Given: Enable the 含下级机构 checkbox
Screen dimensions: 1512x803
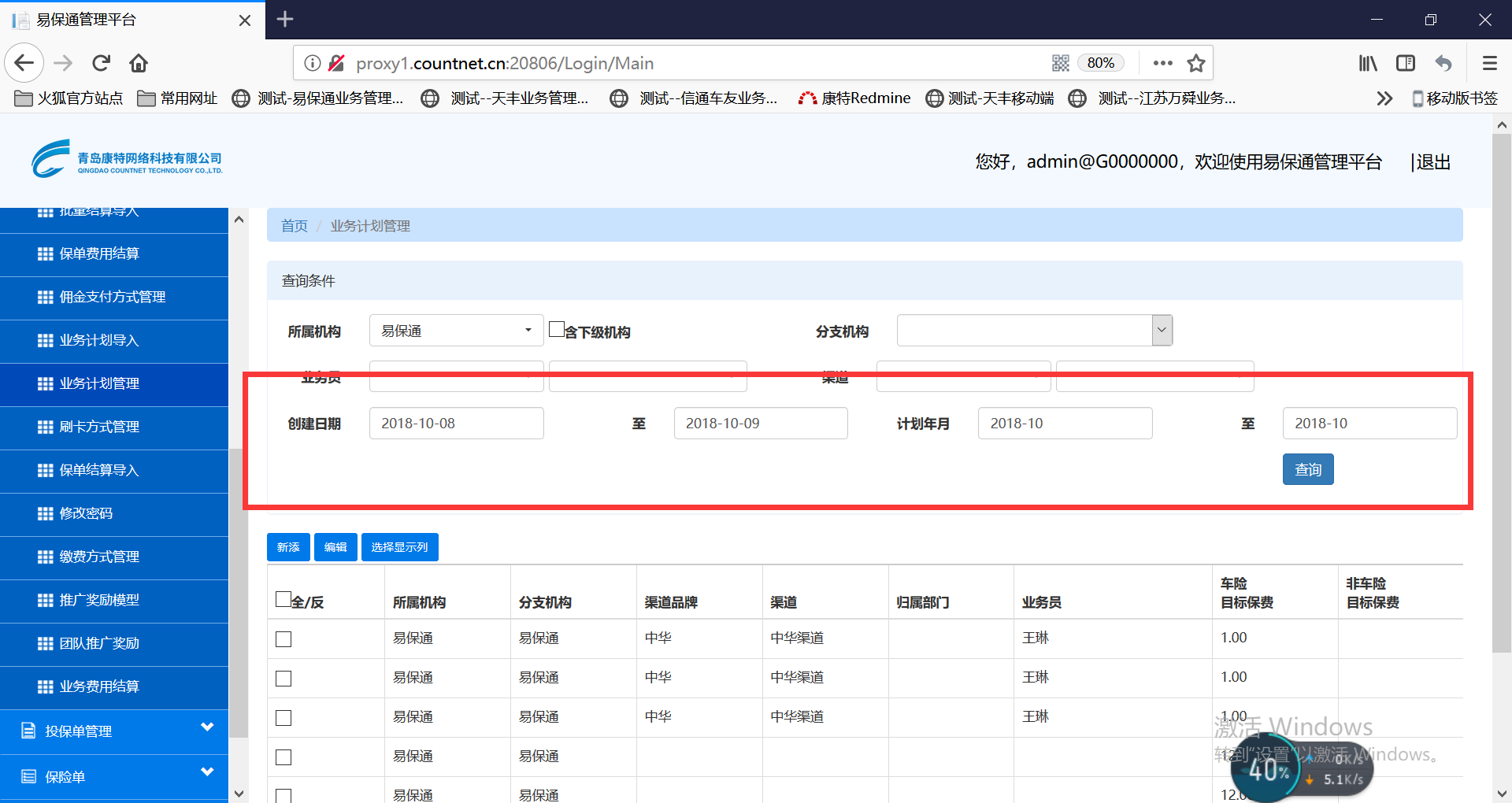Looking at the screenshot, I should point(557,330).
